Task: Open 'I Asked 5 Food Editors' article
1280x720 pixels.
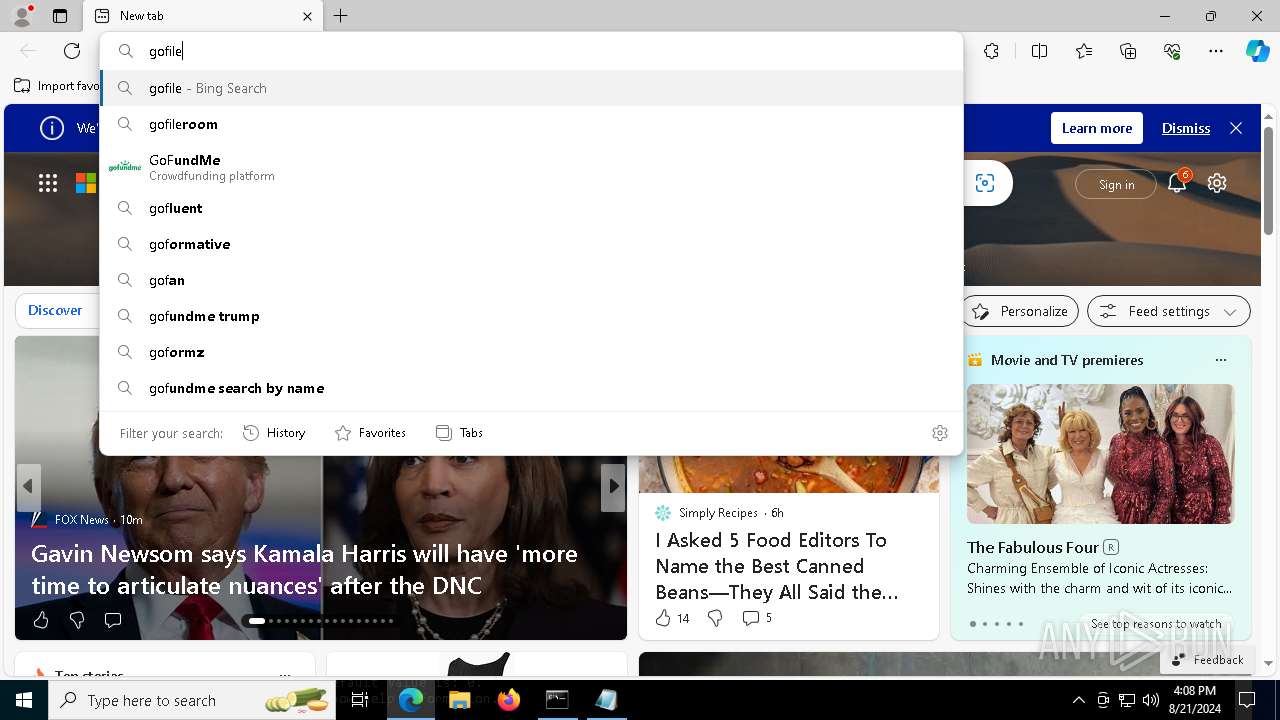Action: pyautogui.click(x=776, y=566)
